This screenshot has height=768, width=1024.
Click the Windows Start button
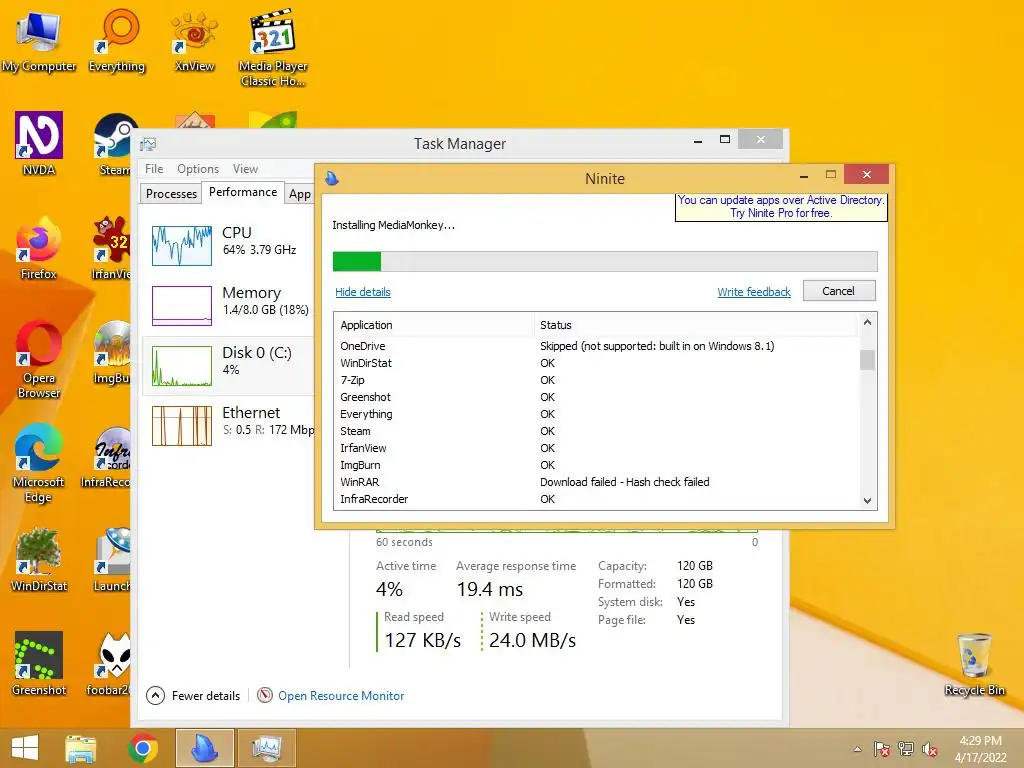(x=25, y=748)
